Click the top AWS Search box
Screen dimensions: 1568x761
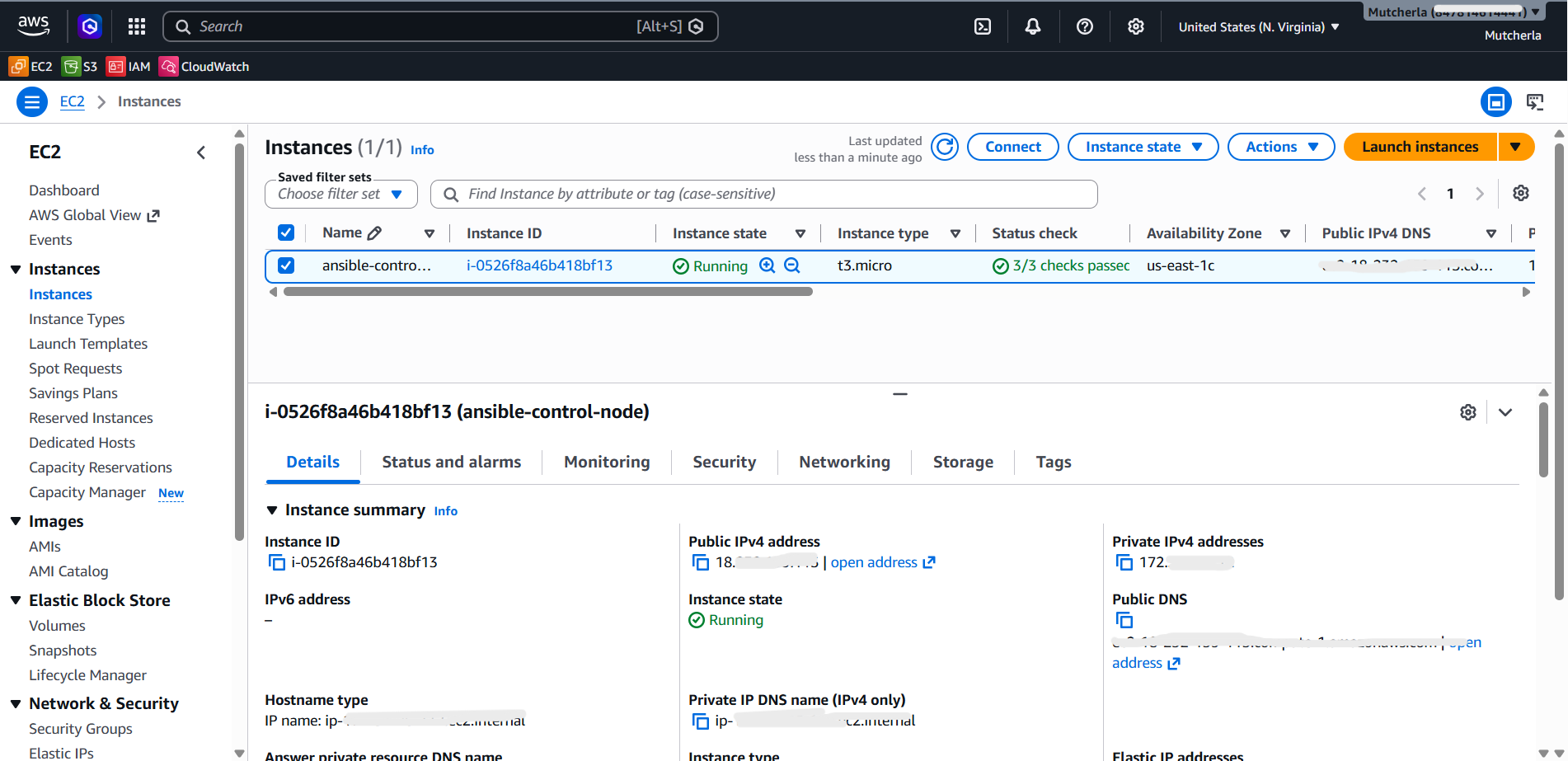pyautogui.click(x=440, y=26)
